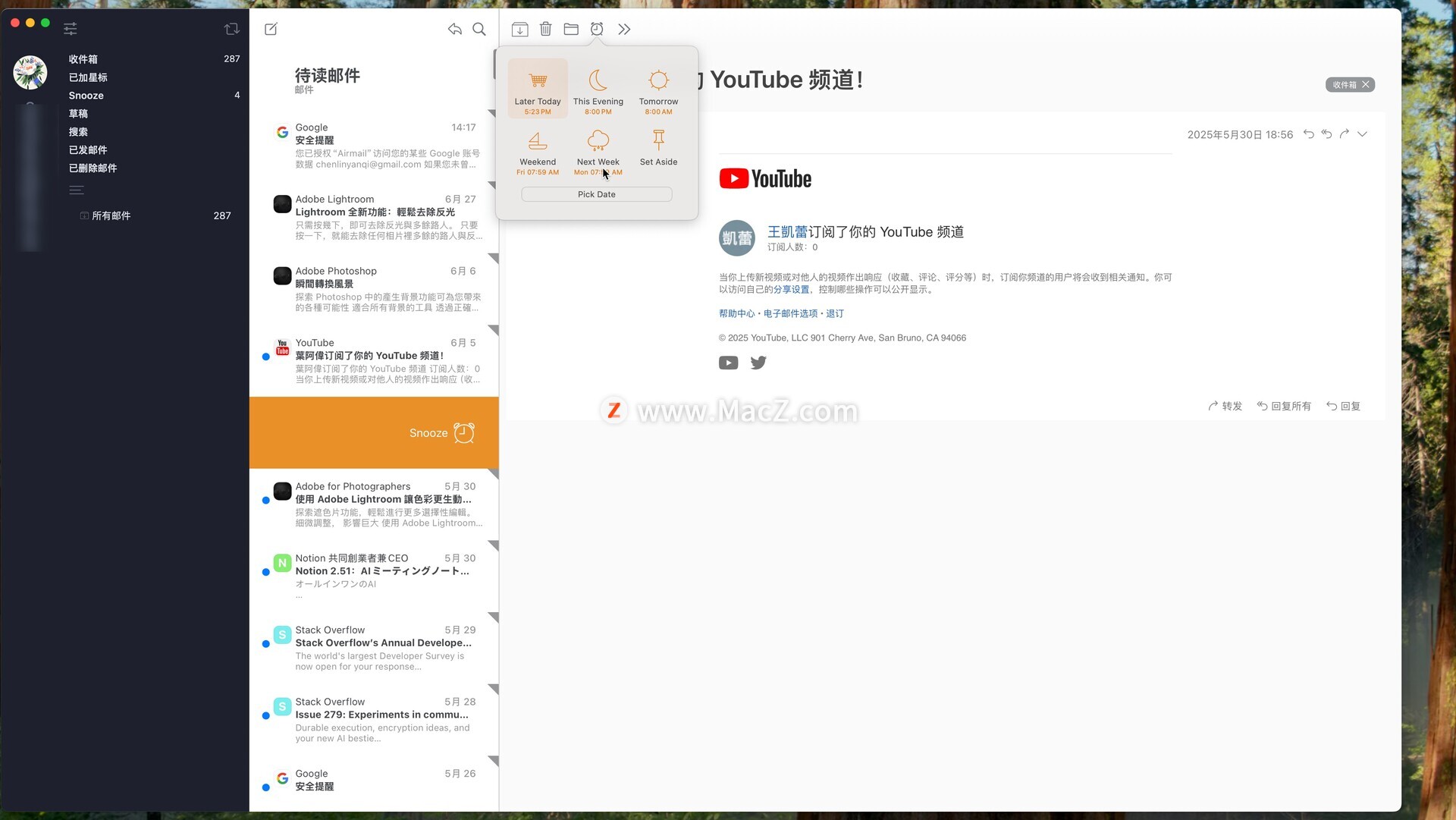
Task: Open Adobe Lightroom email from 6月 27
Action: [x=374, y=218]
